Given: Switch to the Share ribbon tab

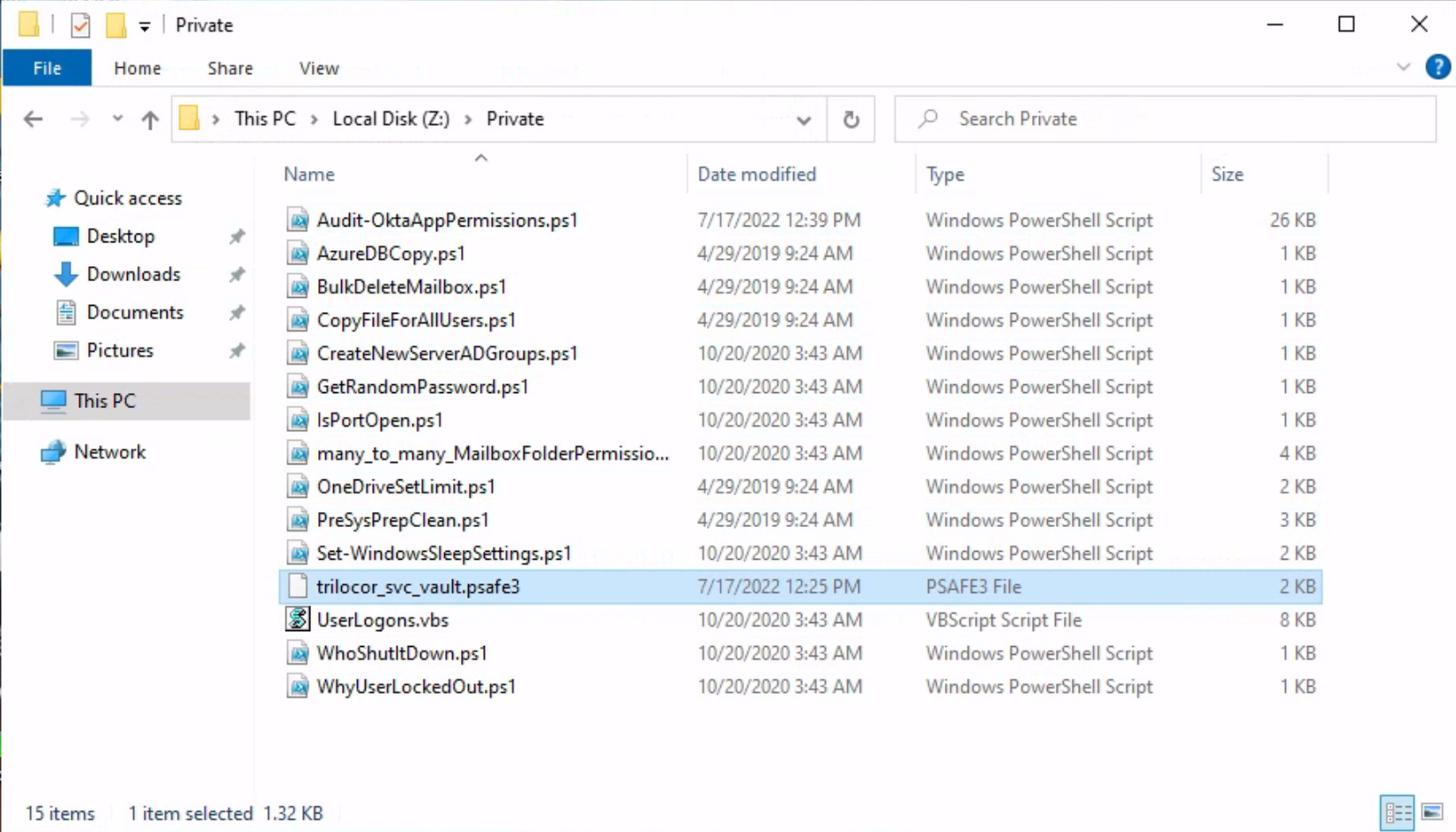Looking at the screenshot, I should click(x=230, y=68).
